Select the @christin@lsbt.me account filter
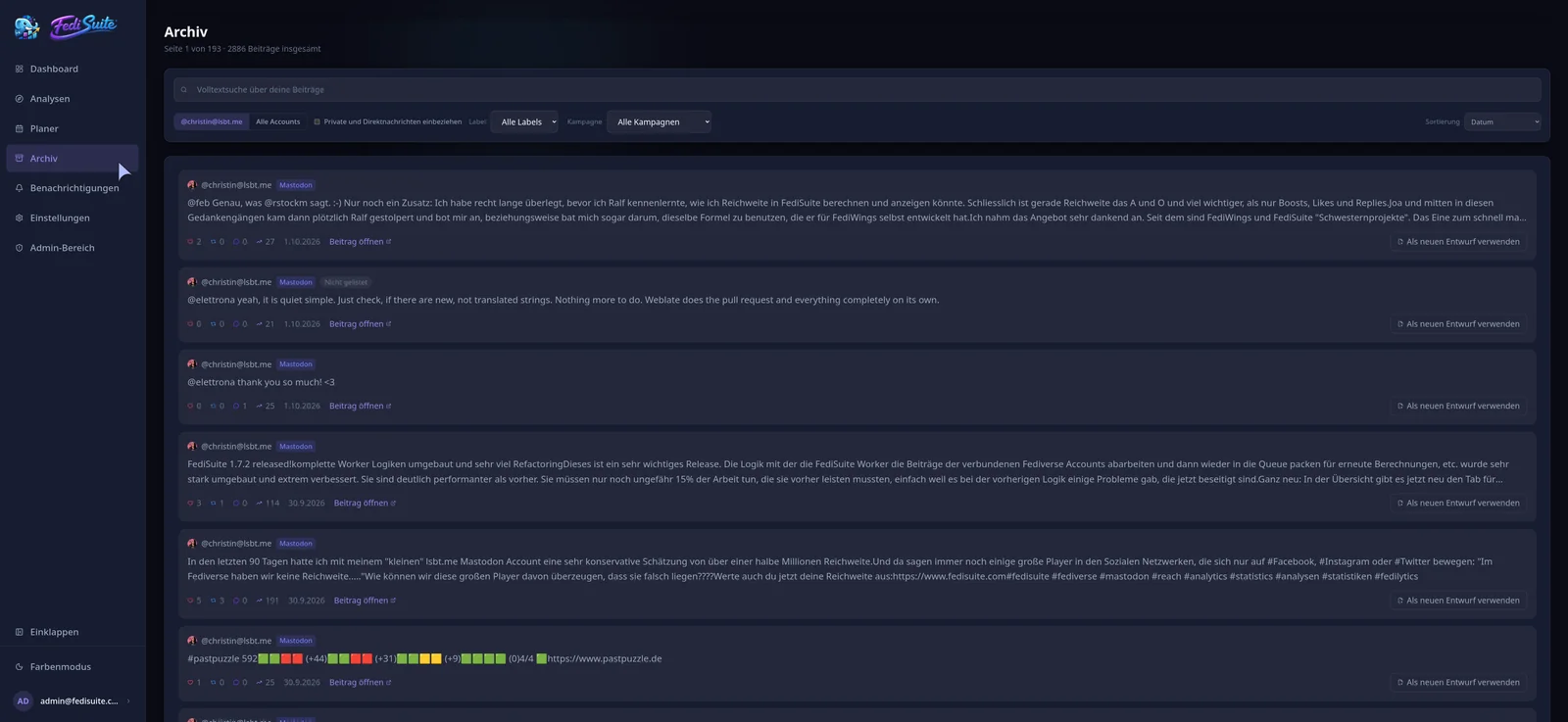Image resolution: width=1568 pixels, height=722 pixels. click(212, 122)
